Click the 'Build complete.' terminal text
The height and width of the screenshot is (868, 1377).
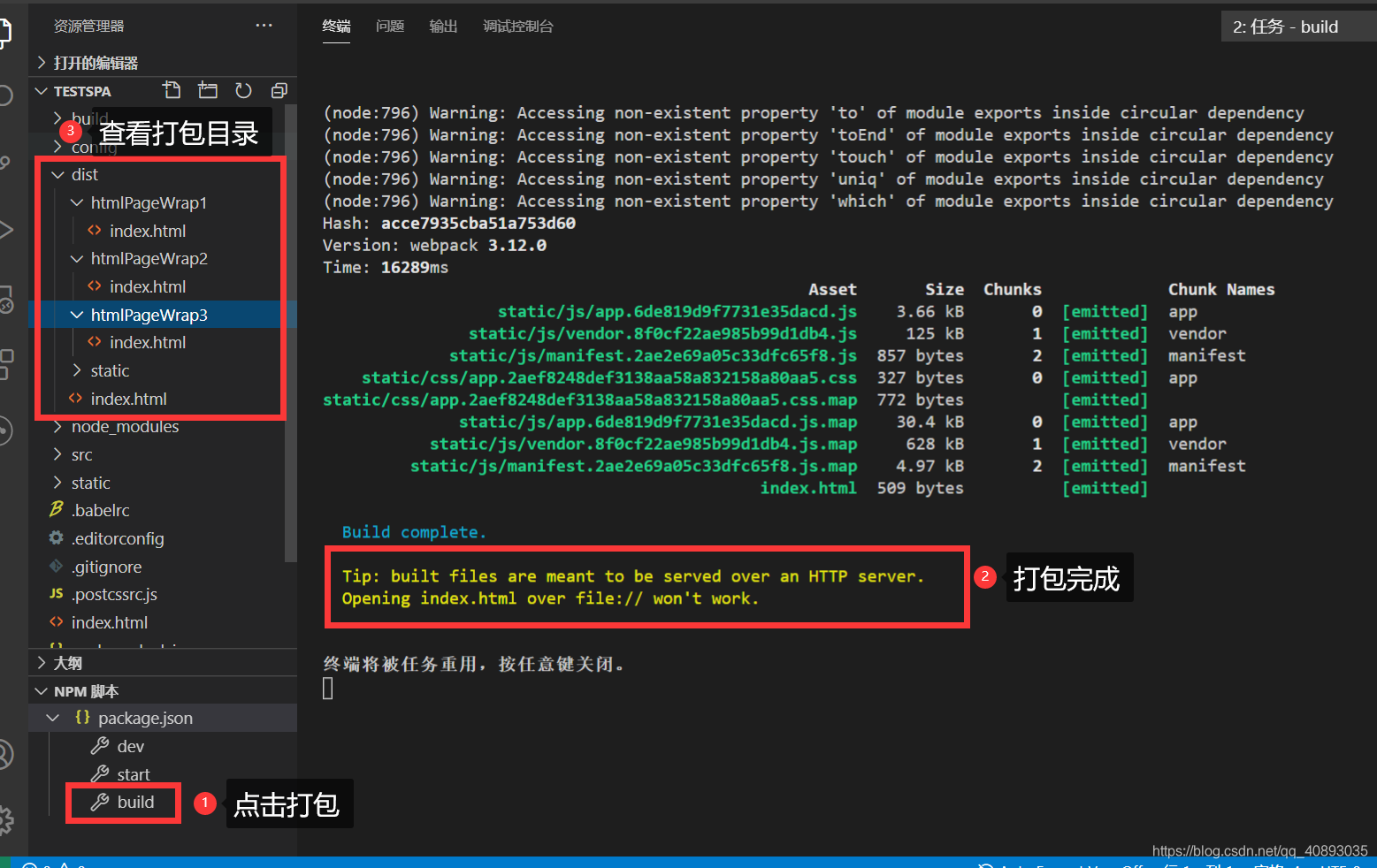coord(414,532)
